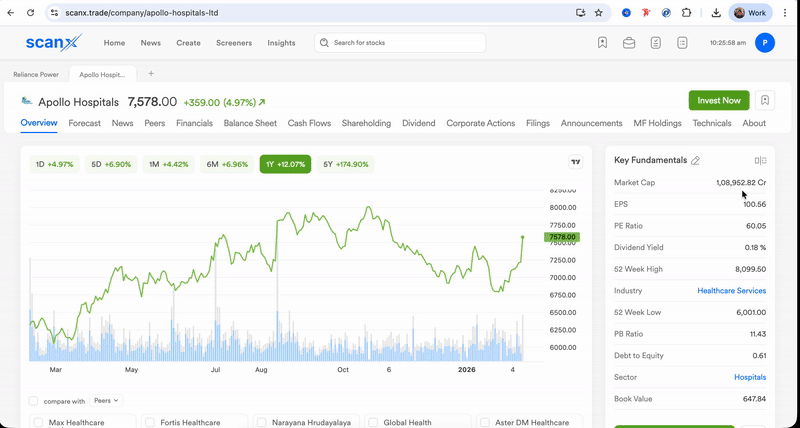Click the 1,08,952.82 Cr market cap value
This screenshot has height=428, width=800.
(741, 183)
